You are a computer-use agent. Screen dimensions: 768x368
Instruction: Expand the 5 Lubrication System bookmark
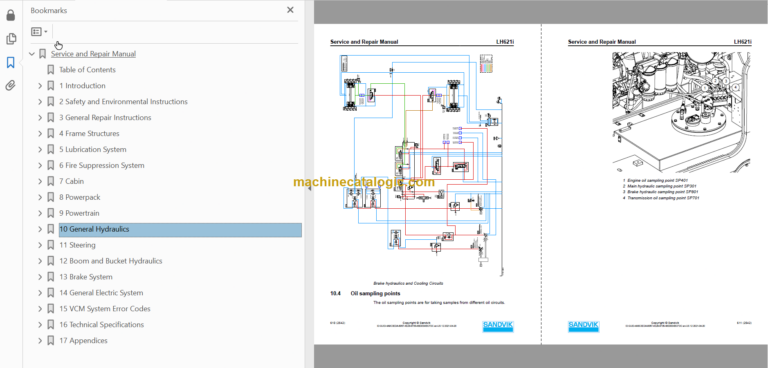tap(40, 149)
